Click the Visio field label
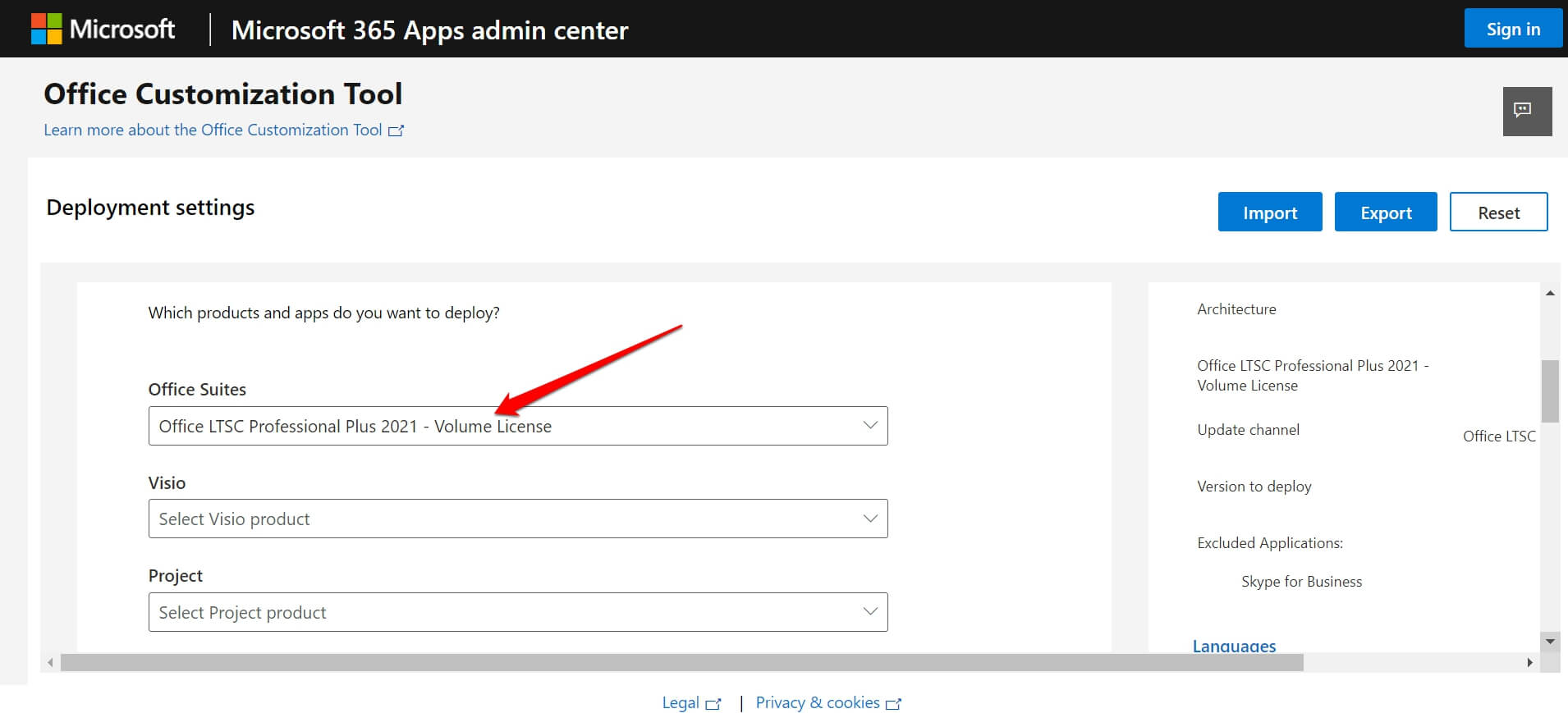1568x713 pixels. (167, 483)
